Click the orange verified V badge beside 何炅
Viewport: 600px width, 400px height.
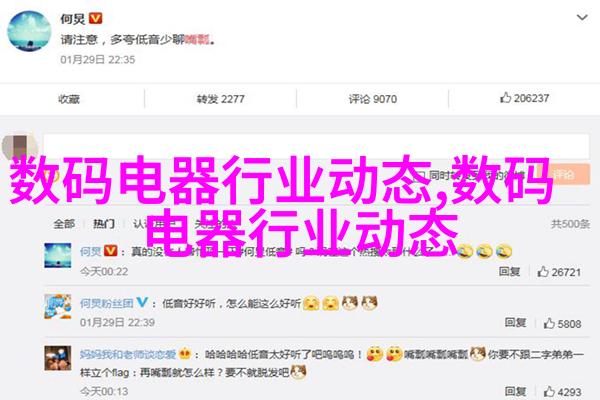[95, 18]
